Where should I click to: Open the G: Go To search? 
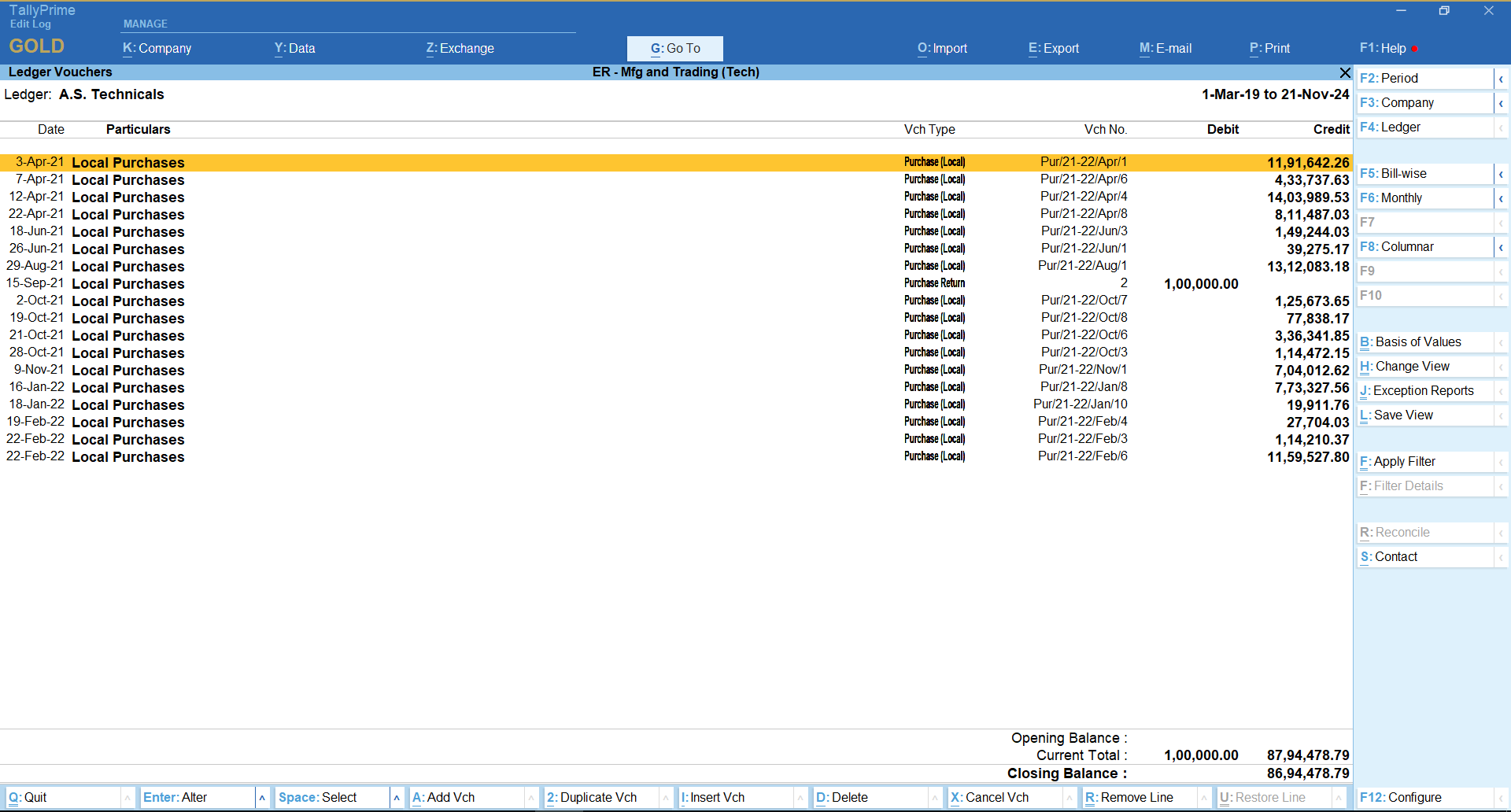(x=674, y=49)
